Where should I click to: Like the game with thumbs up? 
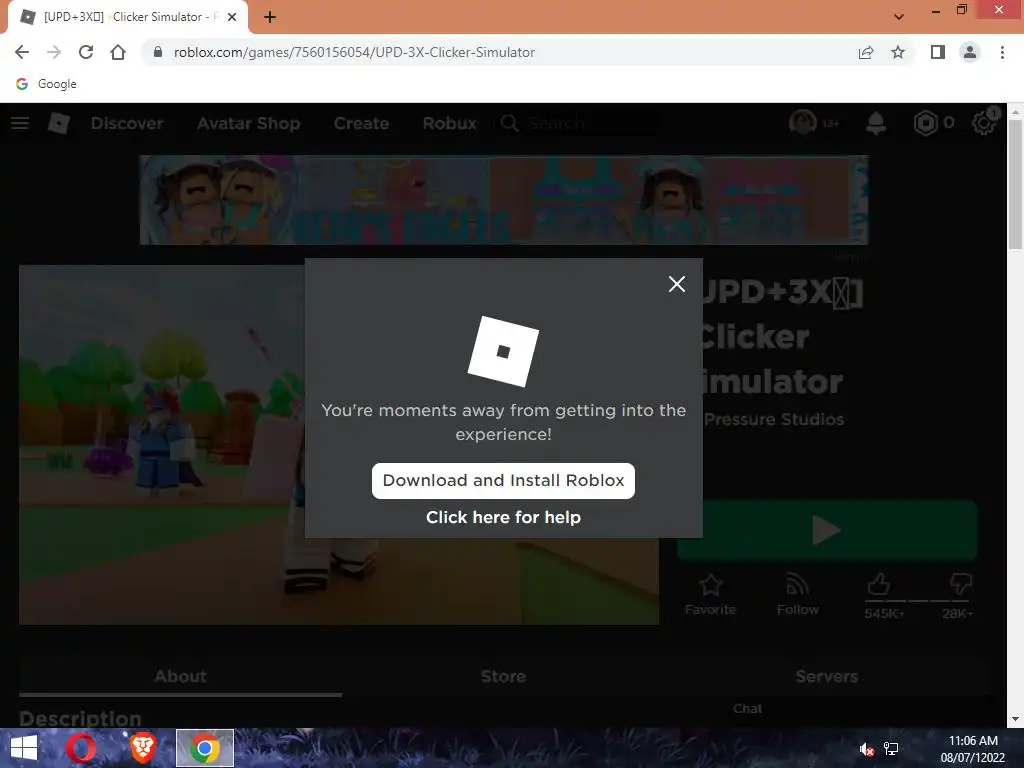pos(879,584)
